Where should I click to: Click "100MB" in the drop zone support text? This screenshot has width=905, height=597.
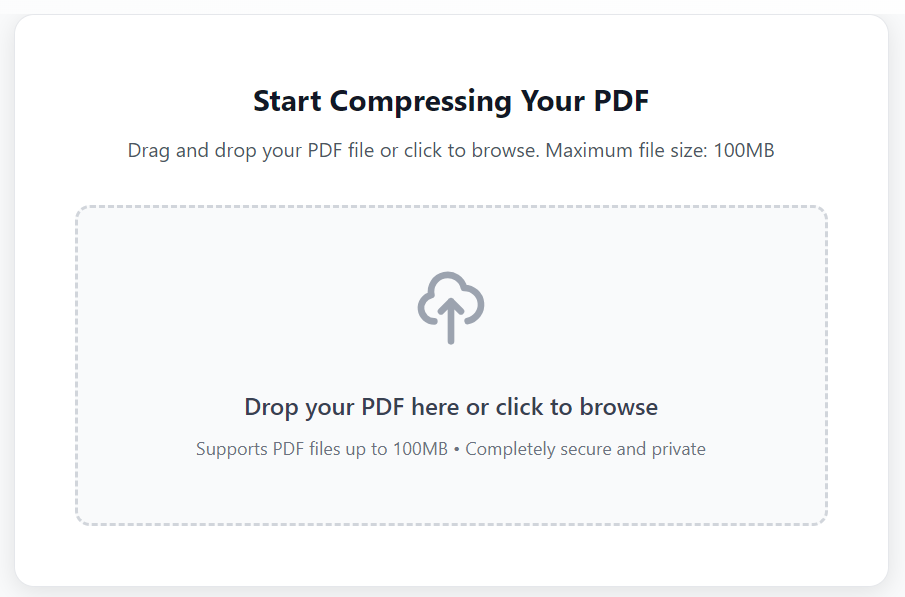[x=420, y=449]
